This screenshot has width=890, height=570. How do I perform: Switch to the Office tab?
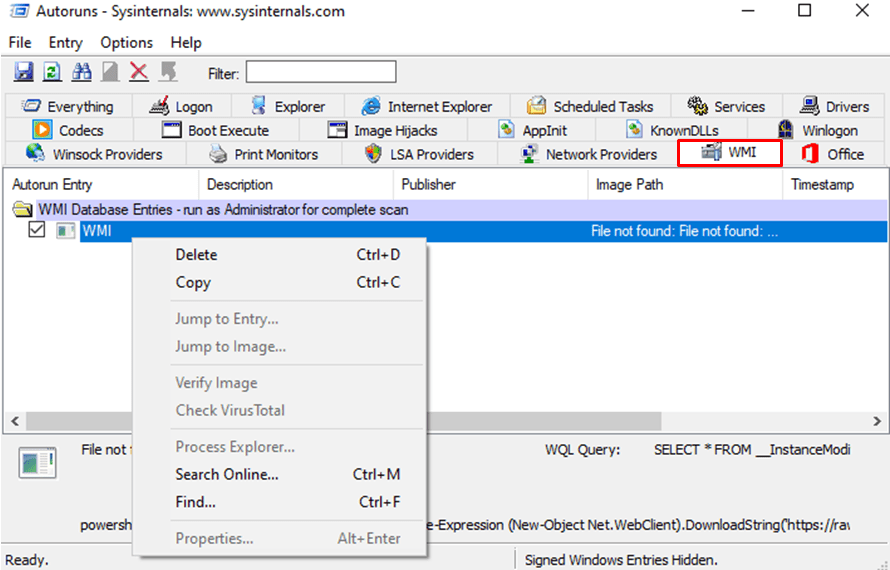[833, 154]
